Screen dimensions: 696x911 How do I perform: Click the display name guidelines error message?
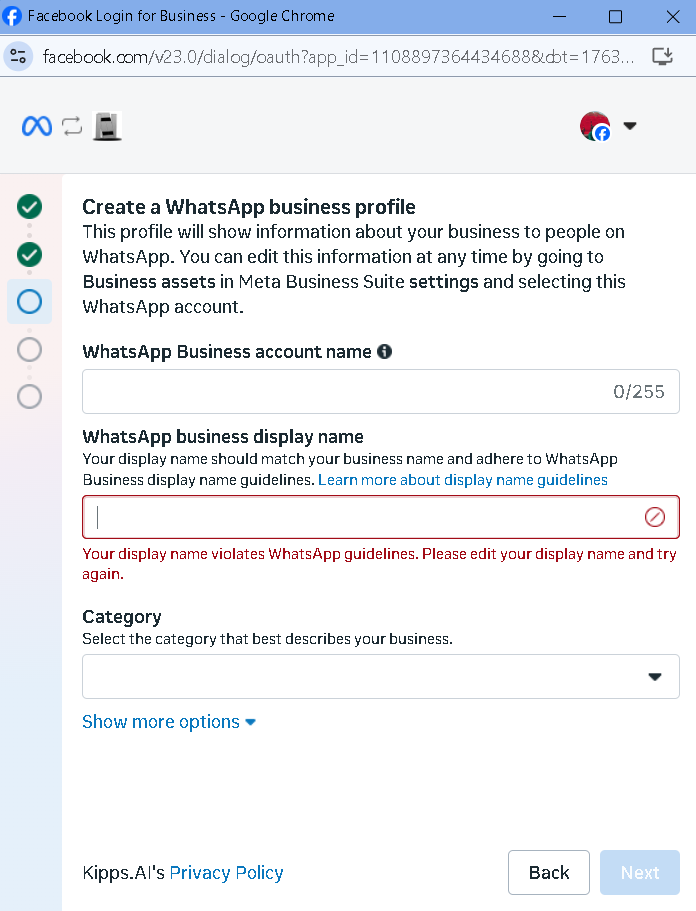(379, 564)
